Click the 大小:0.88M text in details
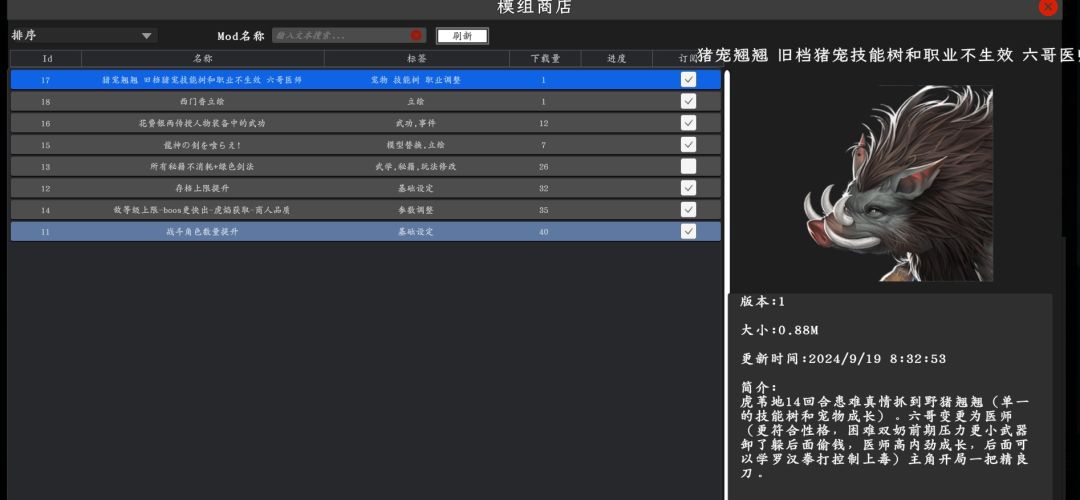 [x=779, y=331]
